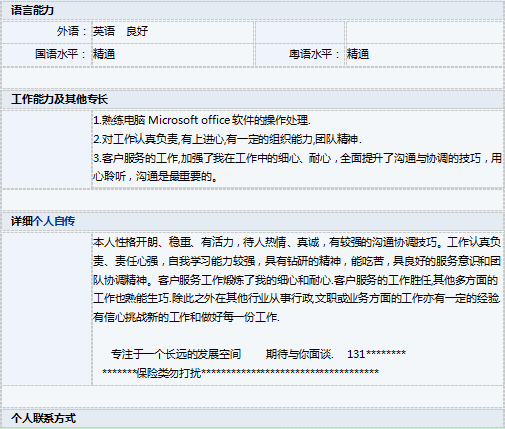Click the line 有信心挑战新的工作
This screenshot has height=429, width=505.
186,317
